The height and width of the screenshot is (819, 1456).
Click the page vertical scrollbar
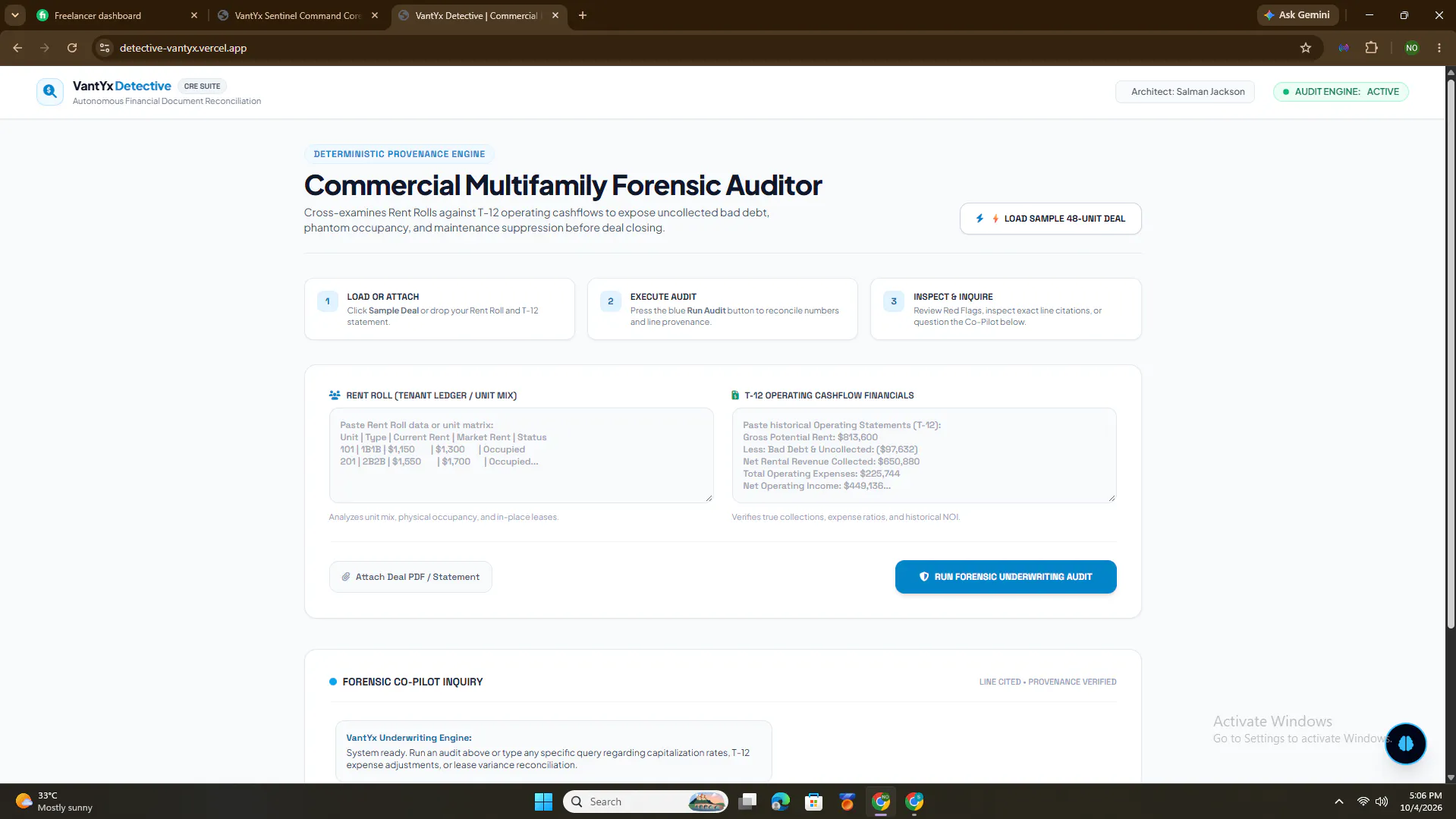(x=1451, y=353)
